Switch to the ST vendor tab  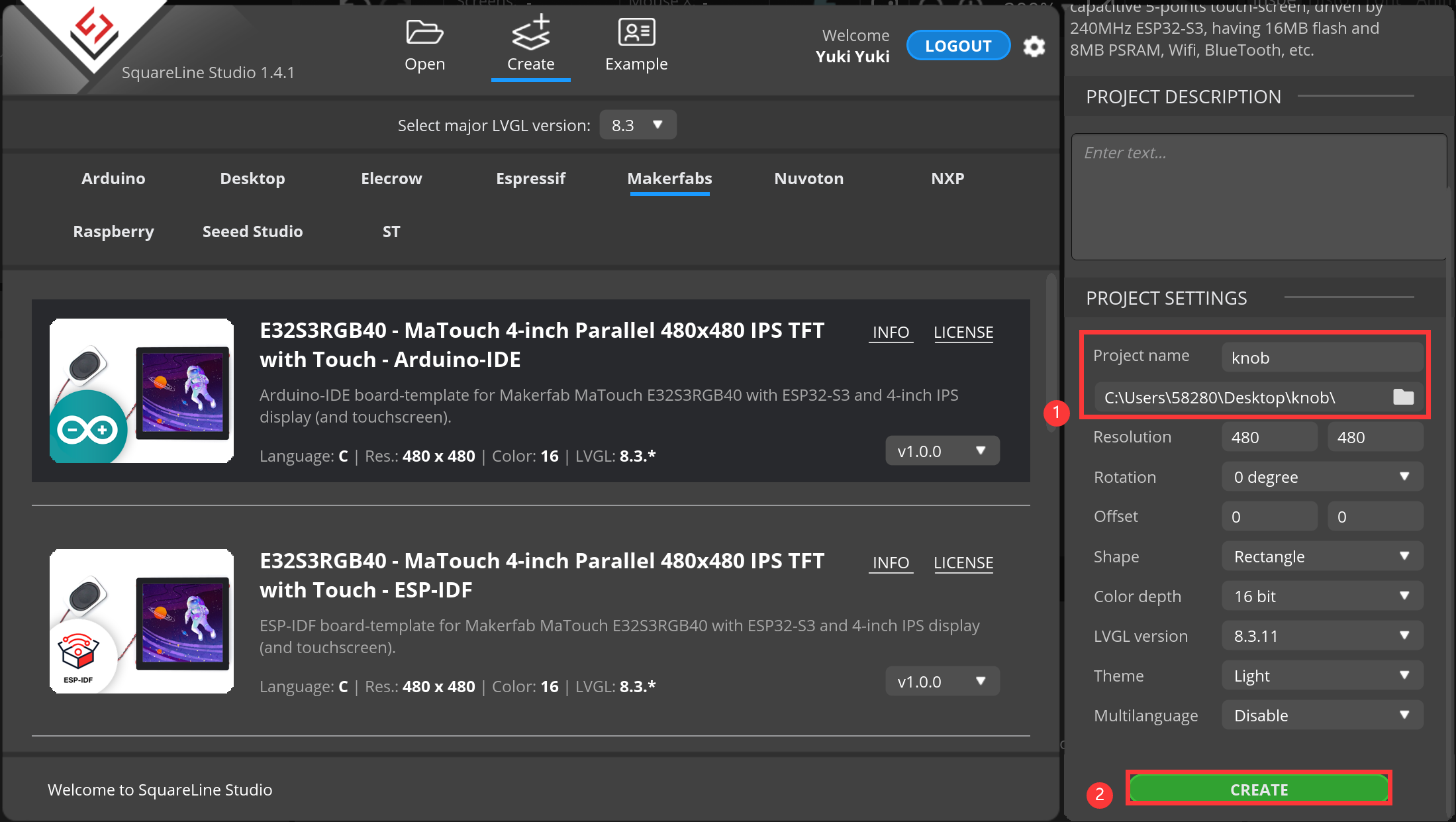[x=391, y=231]
